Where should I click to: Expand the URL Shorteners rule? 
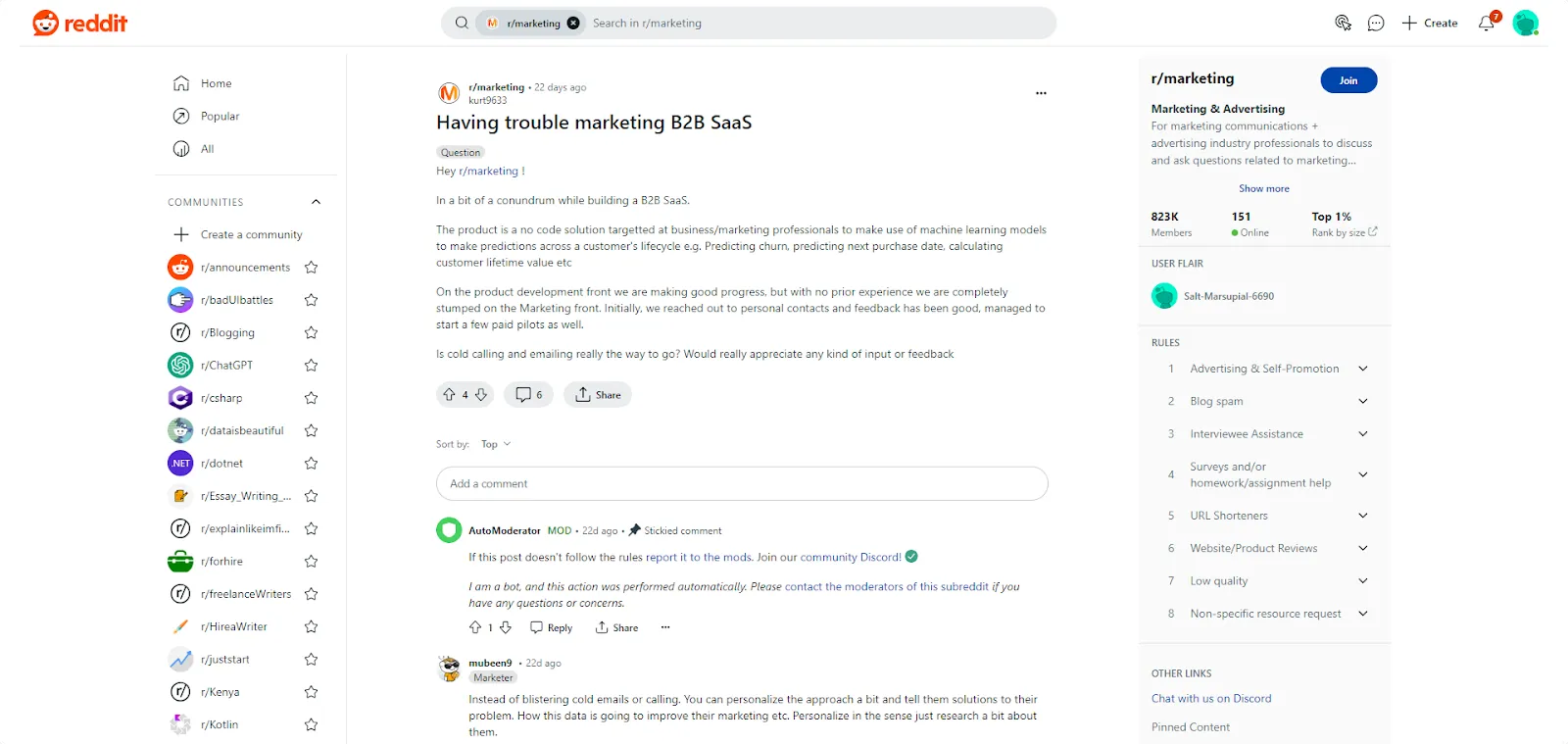click(1362, 516)
